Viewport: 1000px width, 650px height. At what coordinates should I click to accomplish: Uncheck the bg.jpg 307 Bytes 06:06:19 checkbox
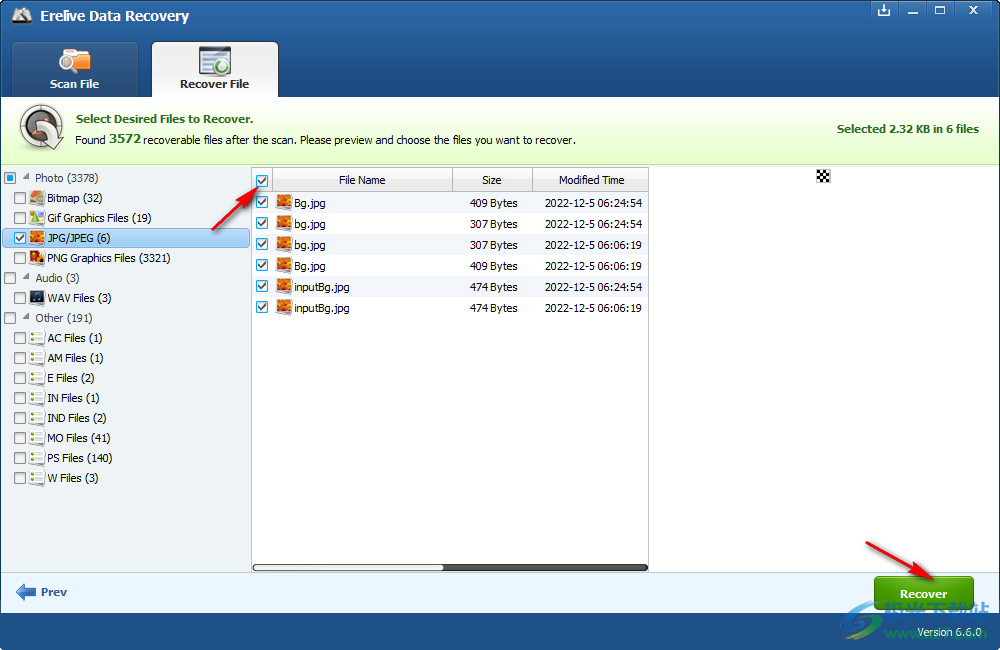pos(262,244)
